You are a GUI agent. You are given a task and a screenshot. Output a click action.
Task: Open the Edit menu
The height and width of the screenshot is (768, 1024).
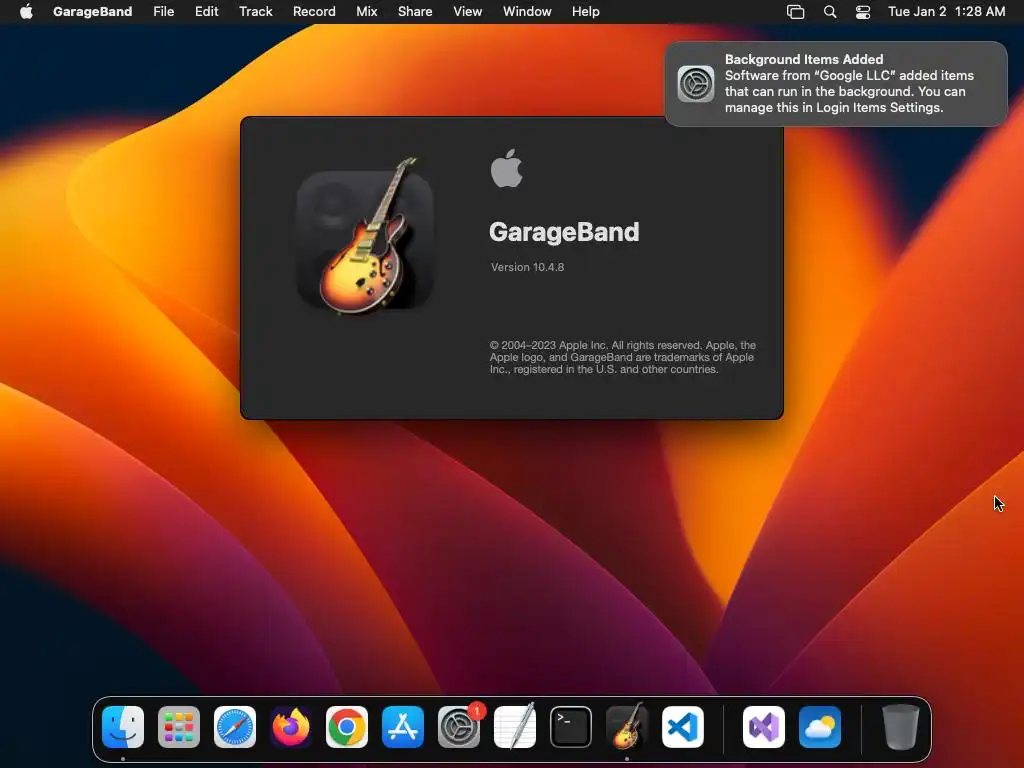pyautogui.click(x=206, y=12)
